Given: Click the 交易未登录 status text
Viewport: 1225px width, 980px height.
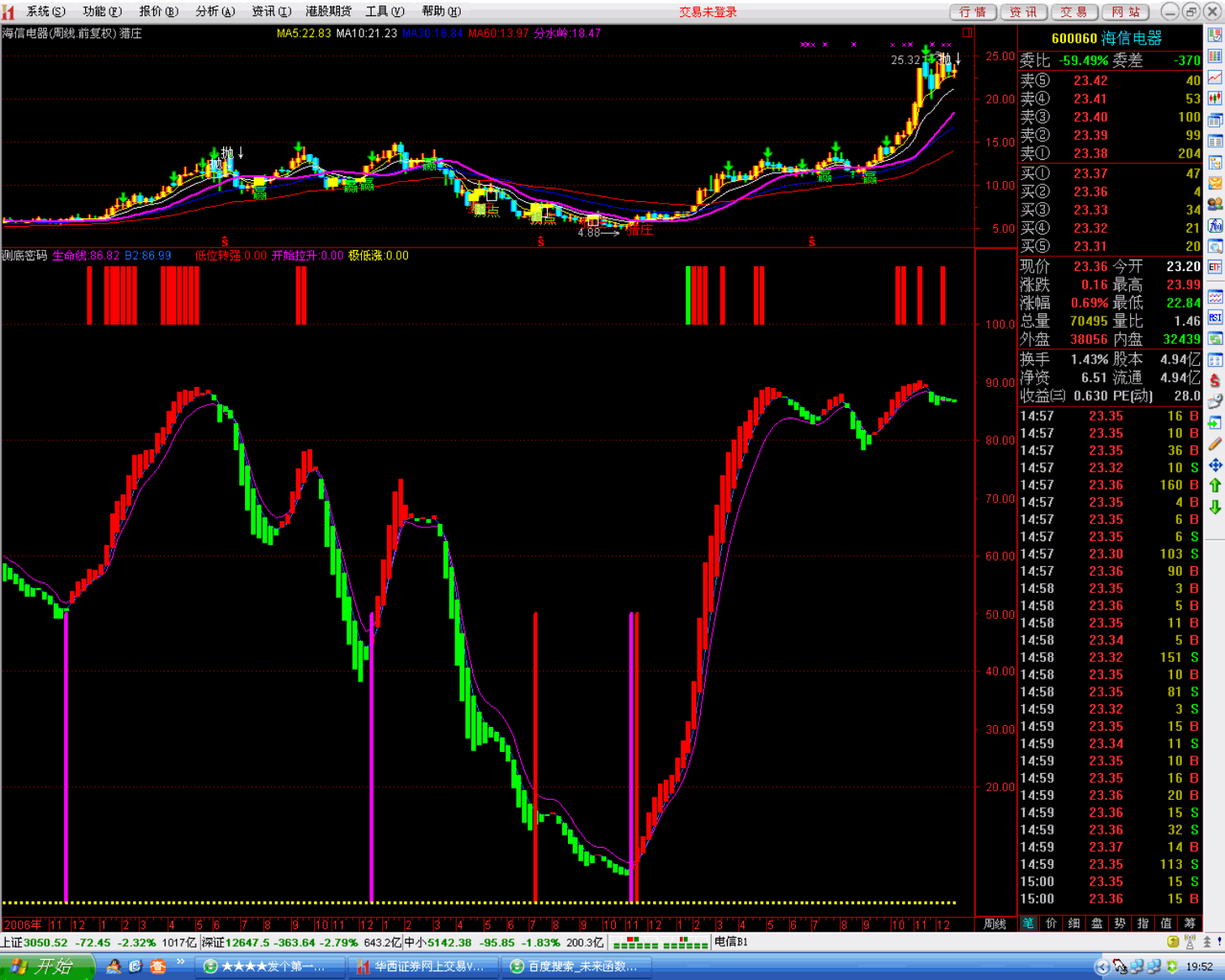Looking at the screenshot, I should coord(707,11).
